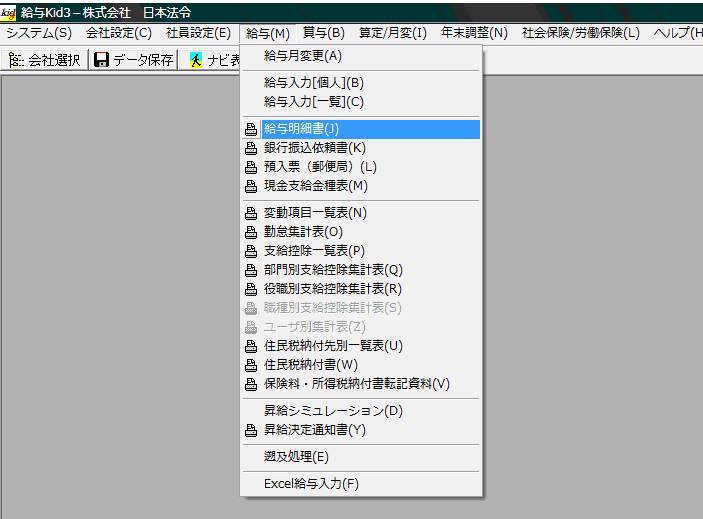Click printer icon beside 昇給決定通知書(Y)
Viewport: 703px width, 519px height.
[251, 430]
